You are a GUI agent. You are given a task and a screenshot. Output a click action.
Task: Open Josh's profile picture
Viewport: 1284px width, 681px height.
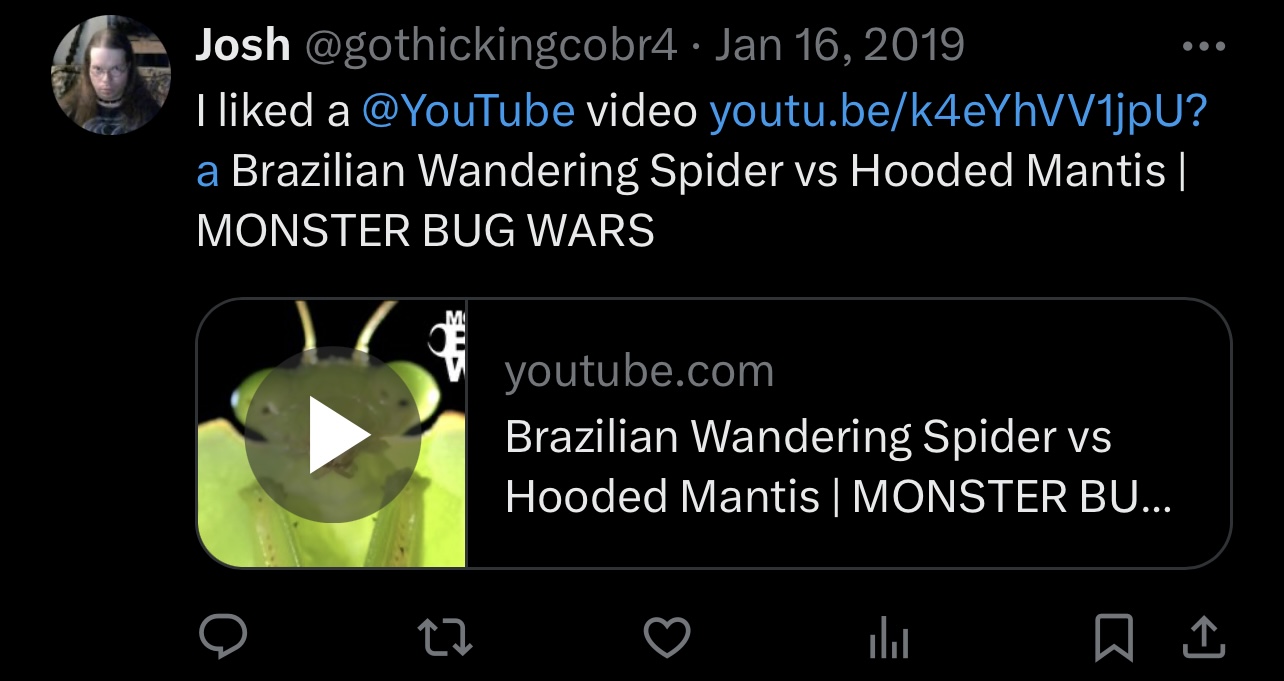pos(111,75)
